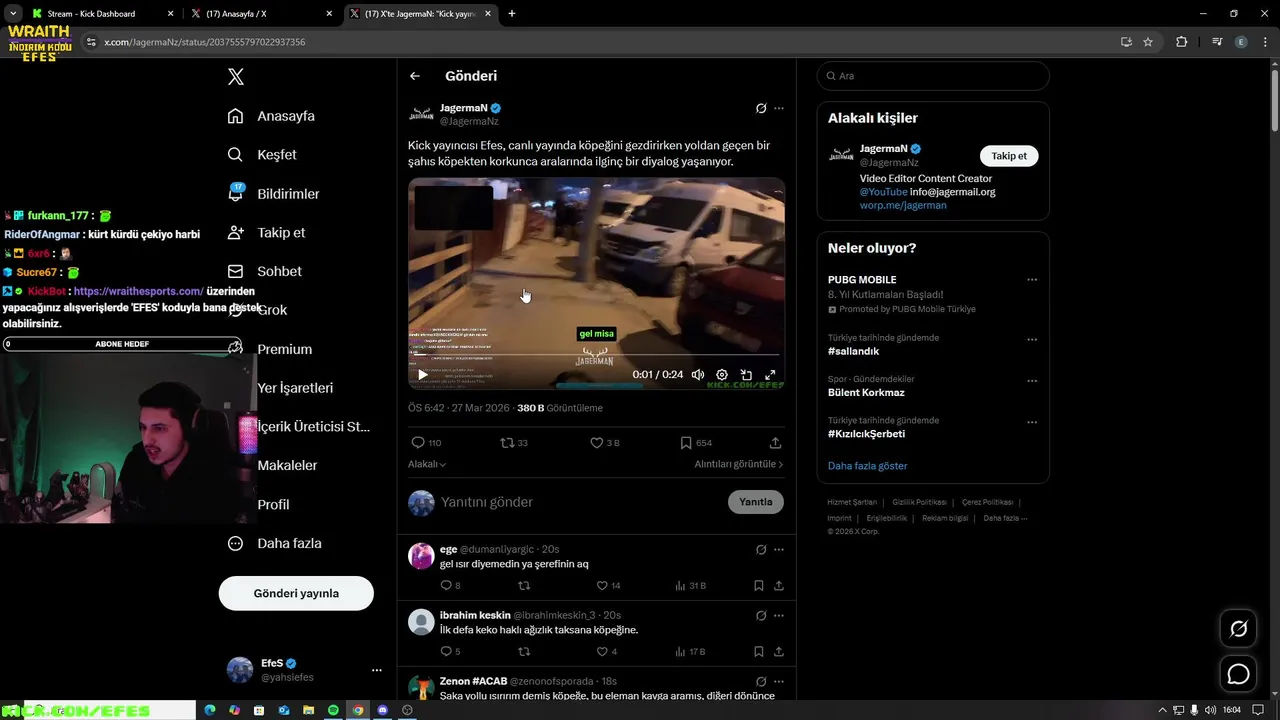Click the taskbar volume icon
Screen dimensions: 1280x720
pyautogui.click(x=1211, y=710)
